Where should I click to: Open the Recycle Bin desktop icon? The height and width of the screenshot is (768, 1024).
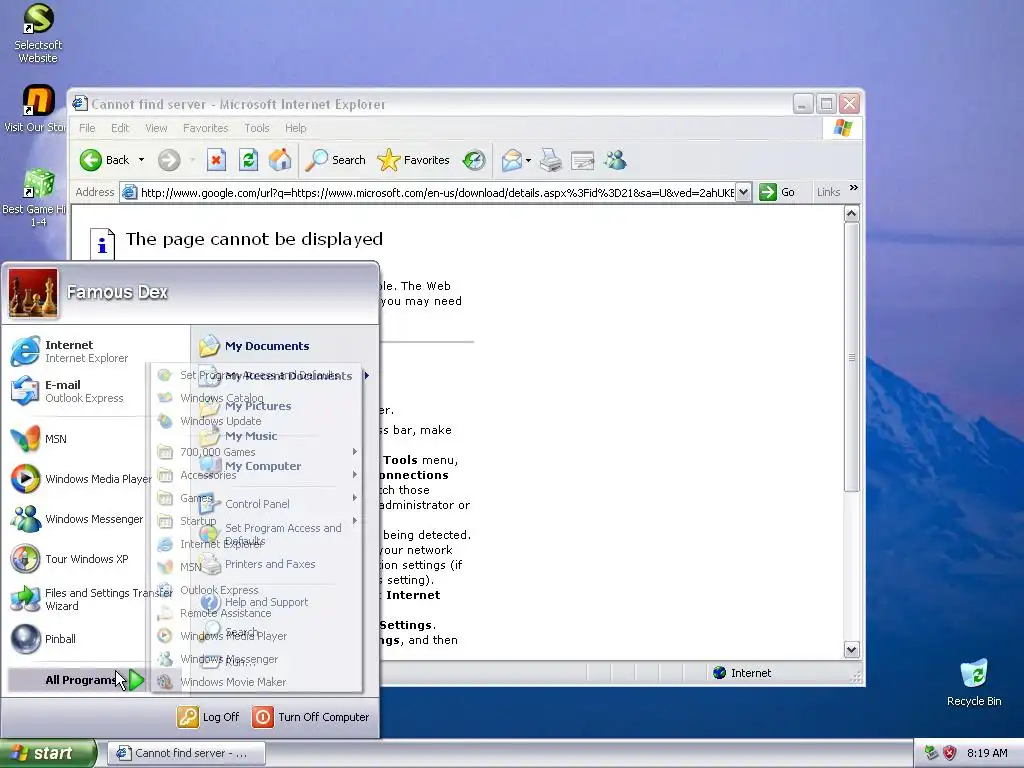click(974, 682)
